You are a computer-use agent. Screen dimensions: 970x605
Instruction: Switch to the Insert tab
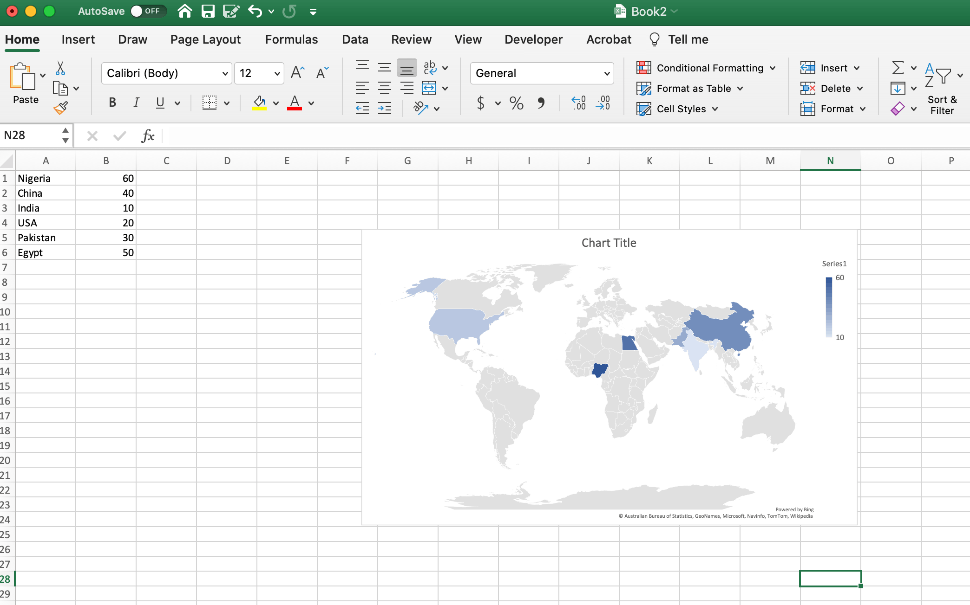[x=78, y=40]
